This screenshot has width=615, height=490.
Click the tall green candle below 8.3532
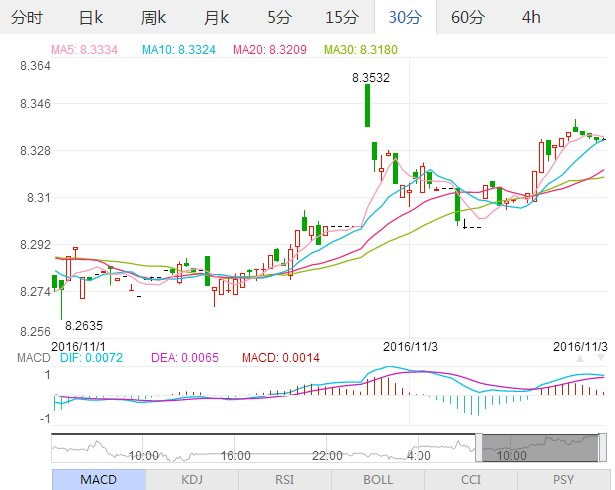coord(368,106)
